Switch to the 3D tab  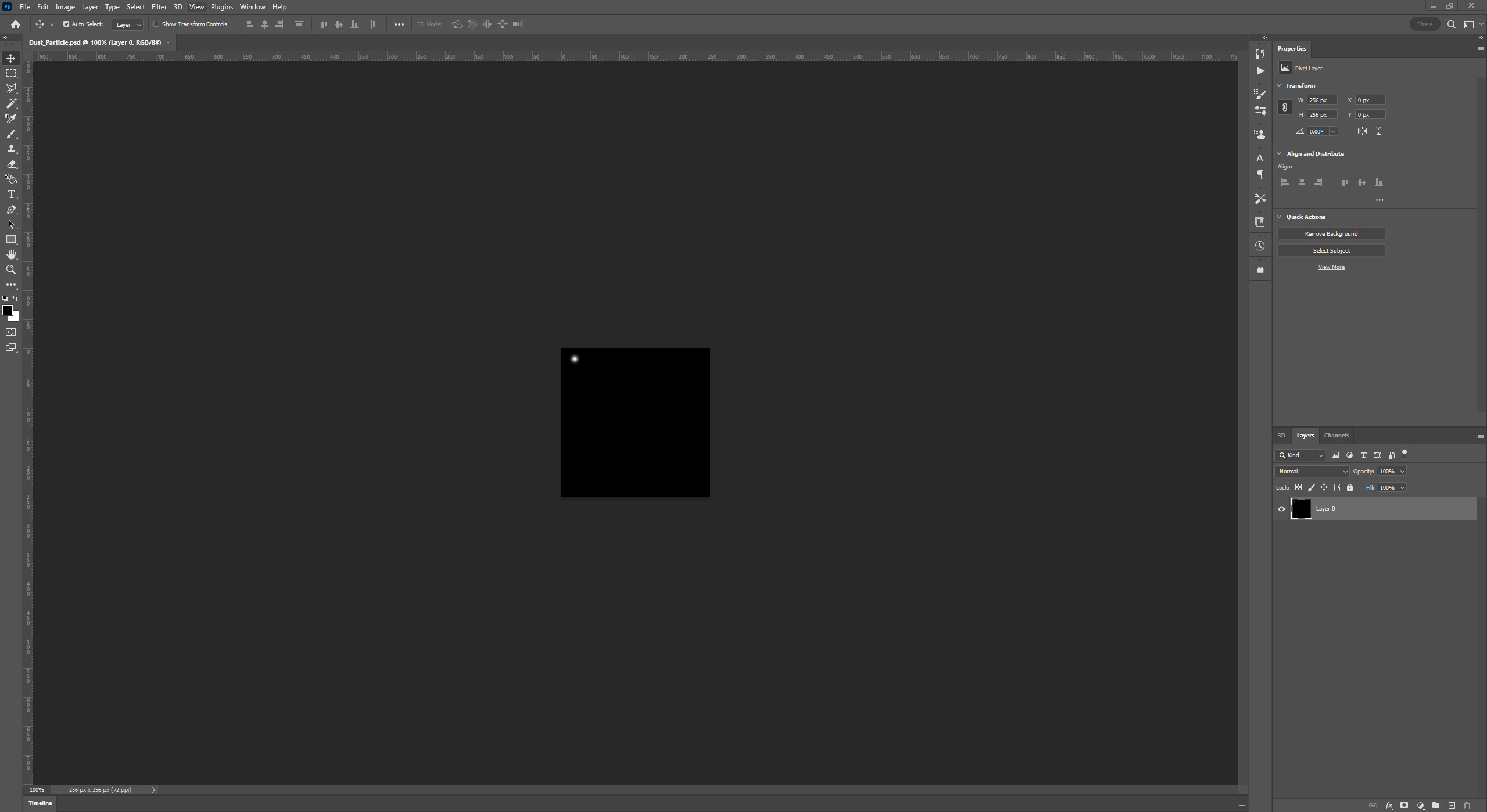point(1282,434)
